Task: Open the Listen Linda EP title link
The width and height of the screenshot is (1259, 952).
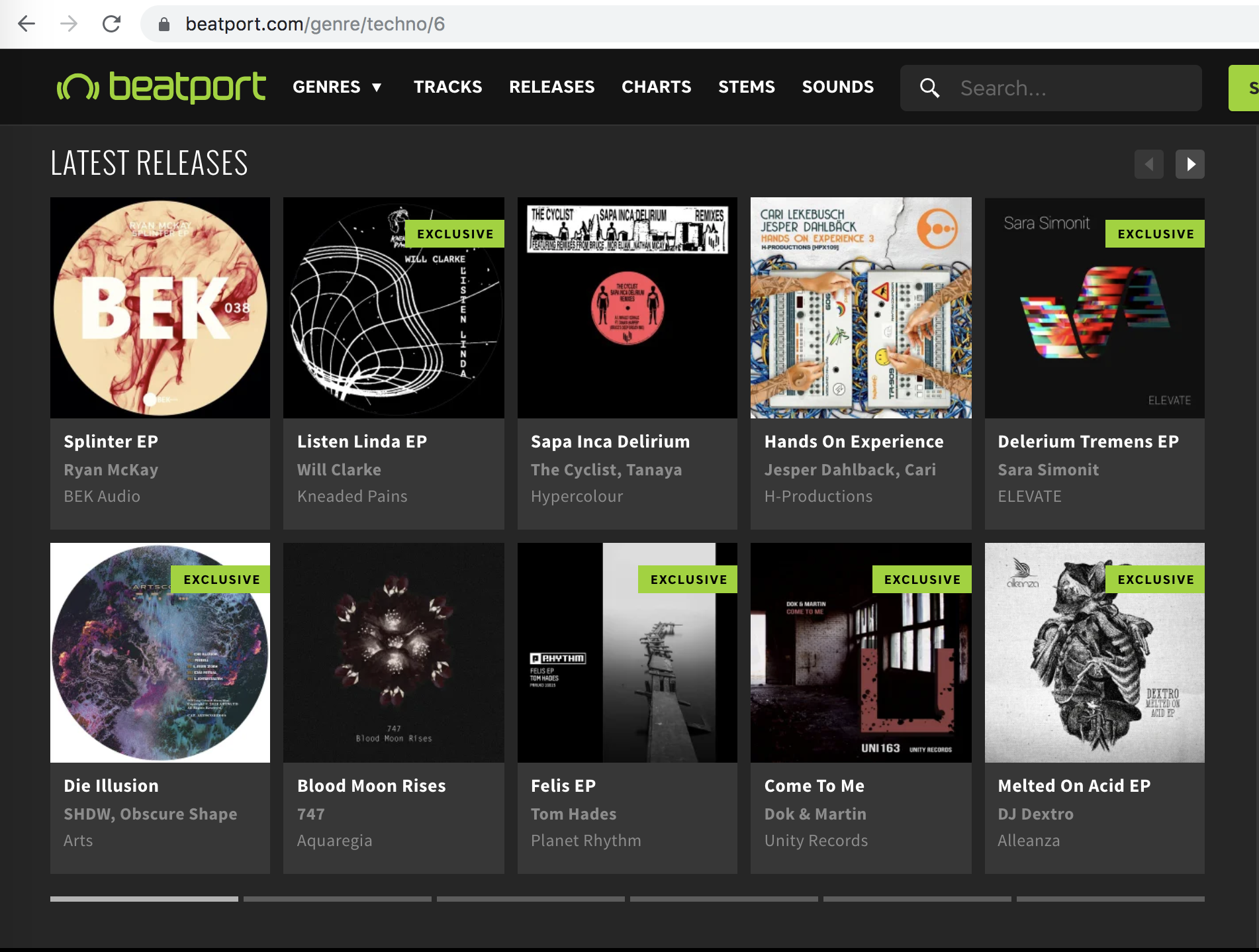Action: point(362,442)
